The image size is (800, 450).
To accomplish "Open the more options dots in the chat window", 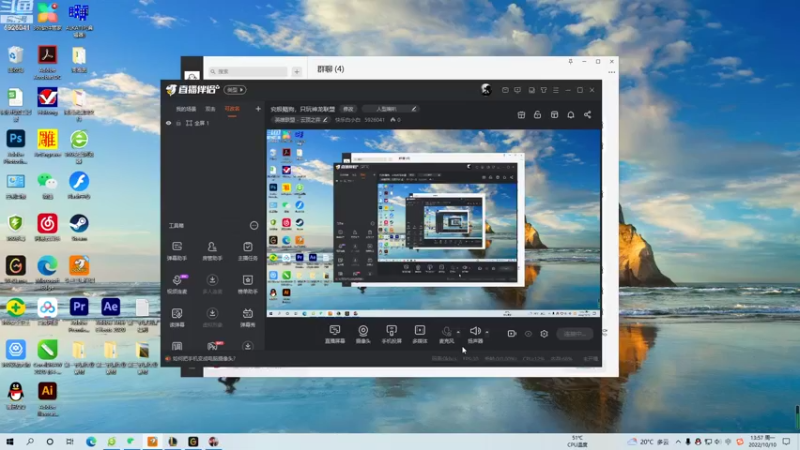I will tap(612, 72).
